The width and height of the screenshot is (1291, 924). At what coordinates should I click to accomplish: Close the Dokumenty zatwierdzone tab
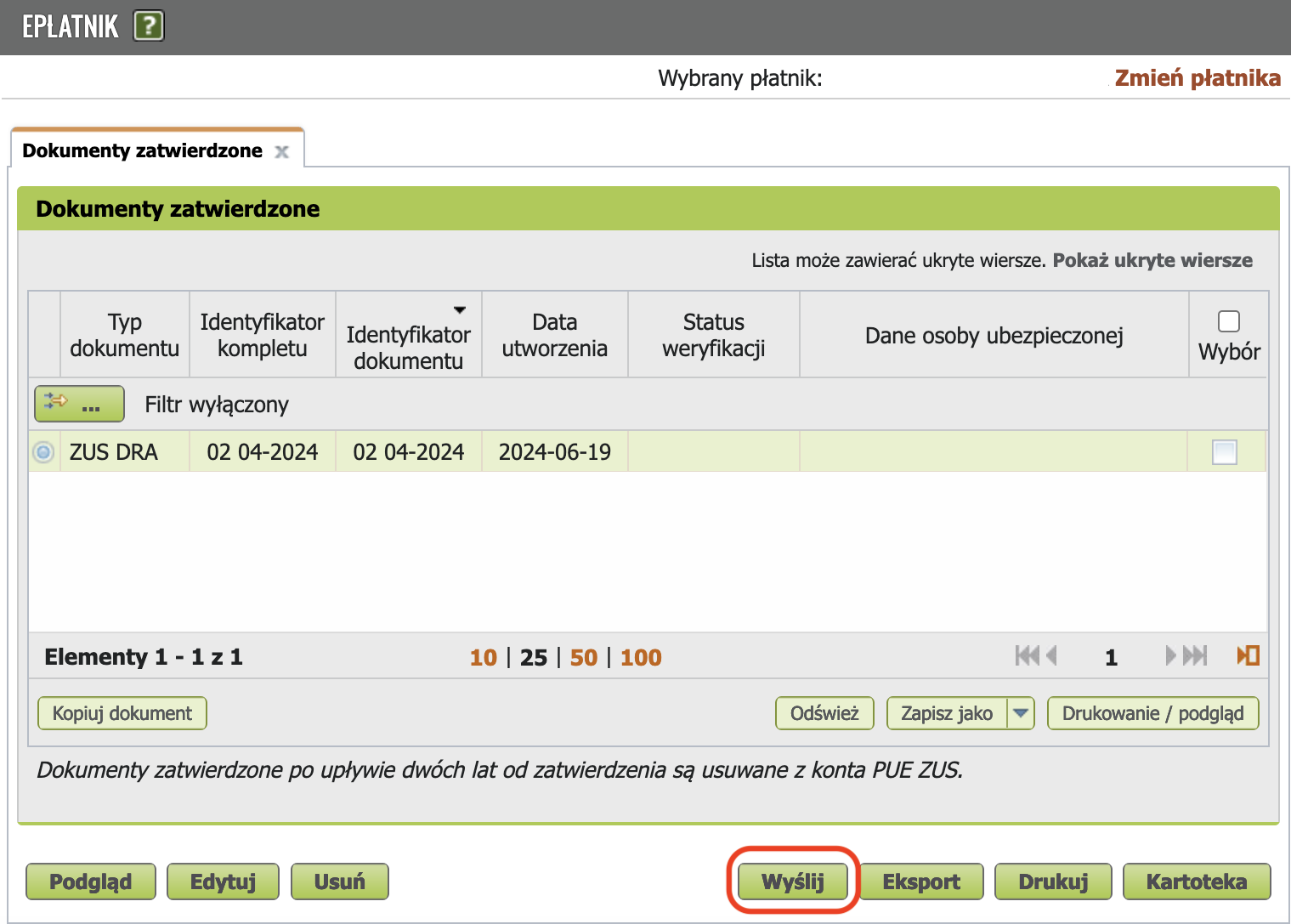pos(282,151)
